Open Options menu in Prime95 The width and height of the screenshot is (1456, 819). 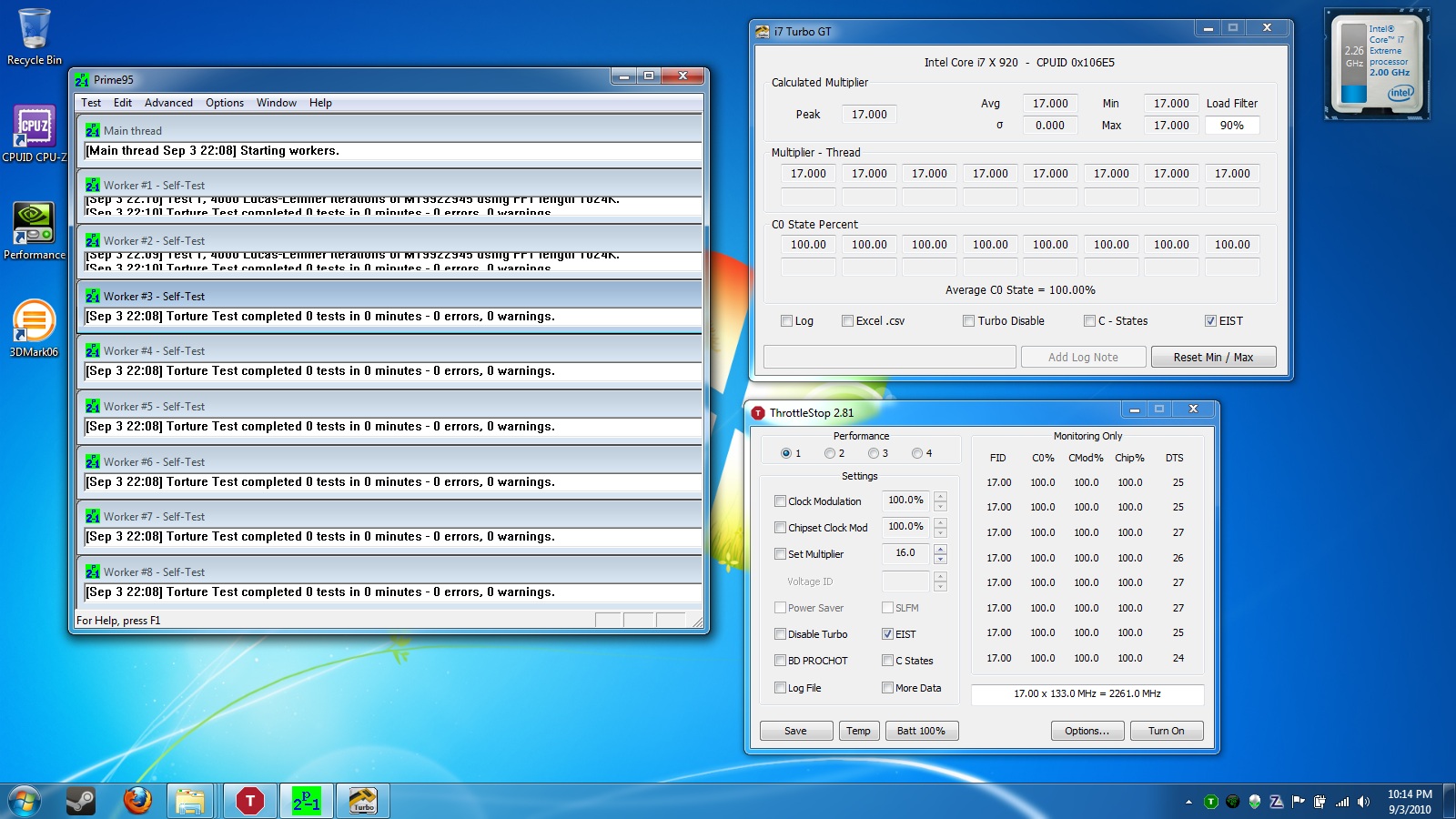coord(225,103)
